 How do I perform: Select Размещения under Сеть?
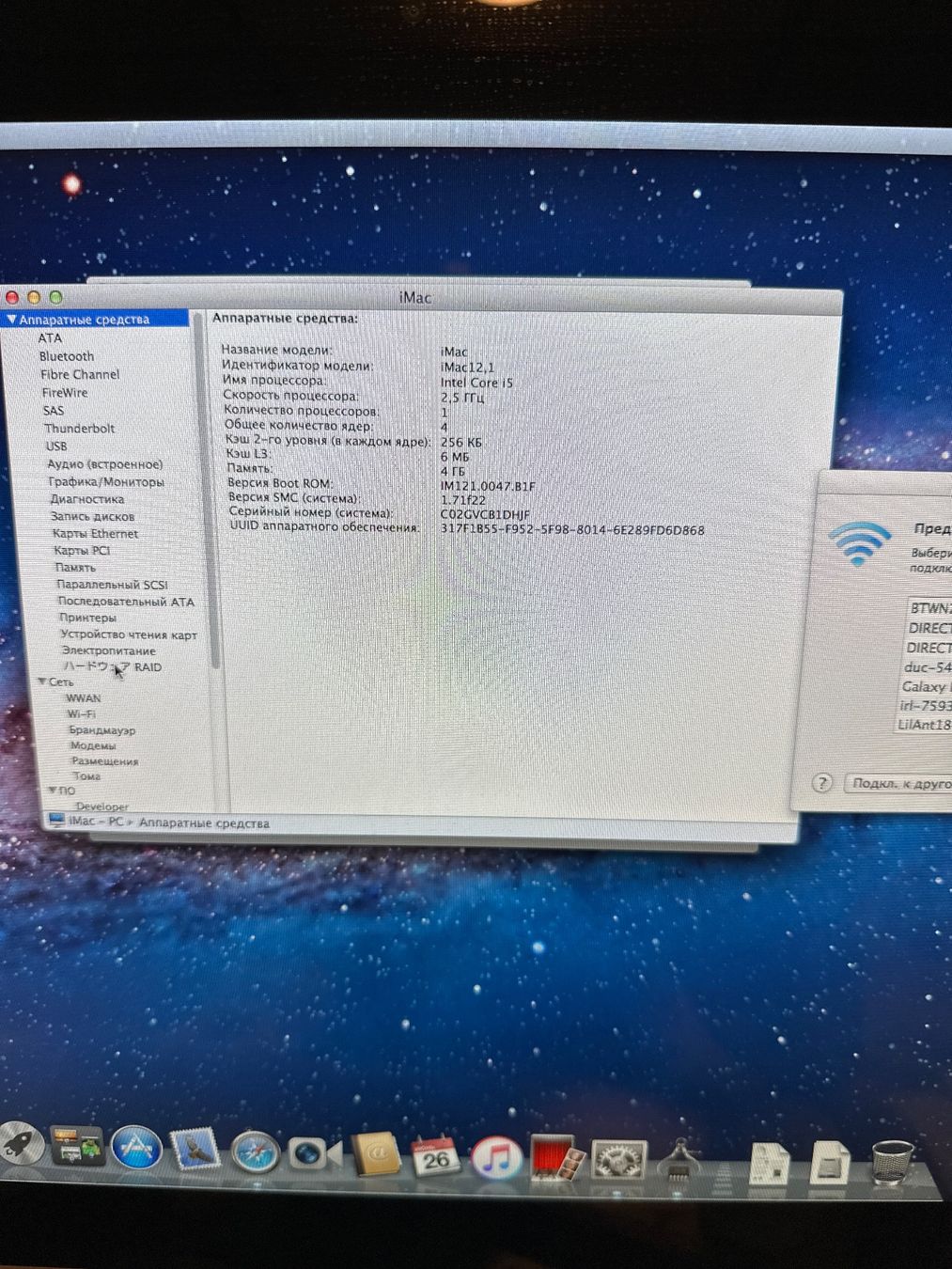pos(104,761)
